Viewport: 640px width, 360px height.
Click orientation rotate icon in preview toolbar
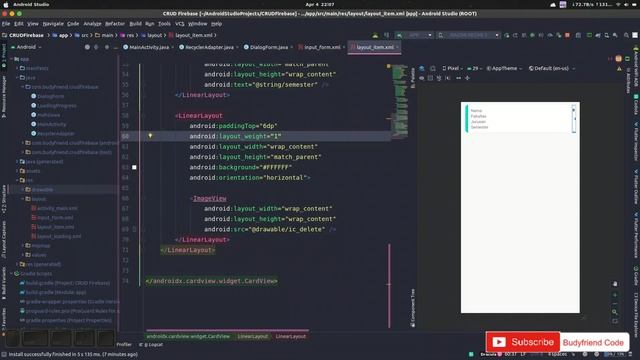click(433, 69)
